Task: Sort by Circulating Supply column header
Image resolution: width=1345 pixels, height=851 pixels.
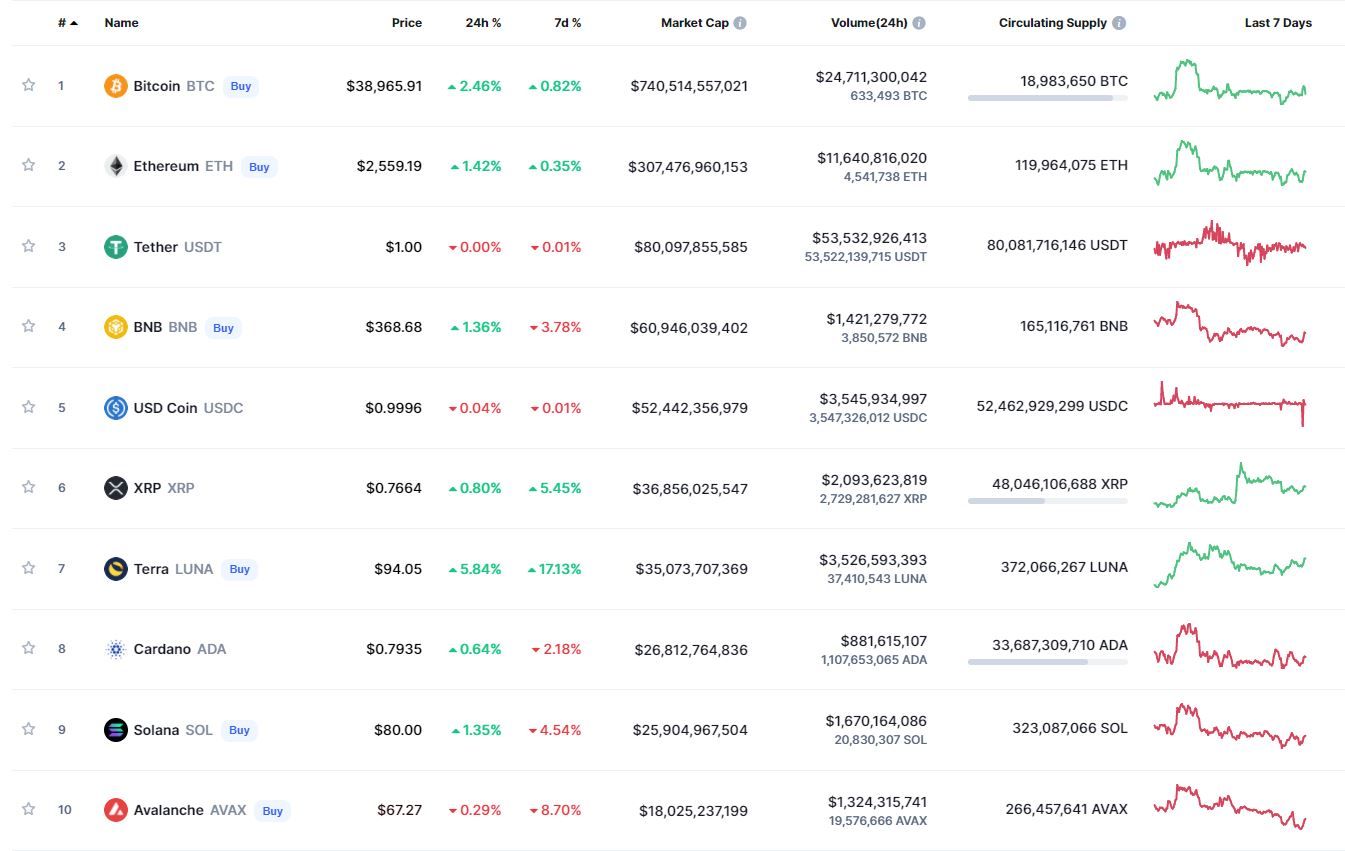Action: click(1052, 23)
